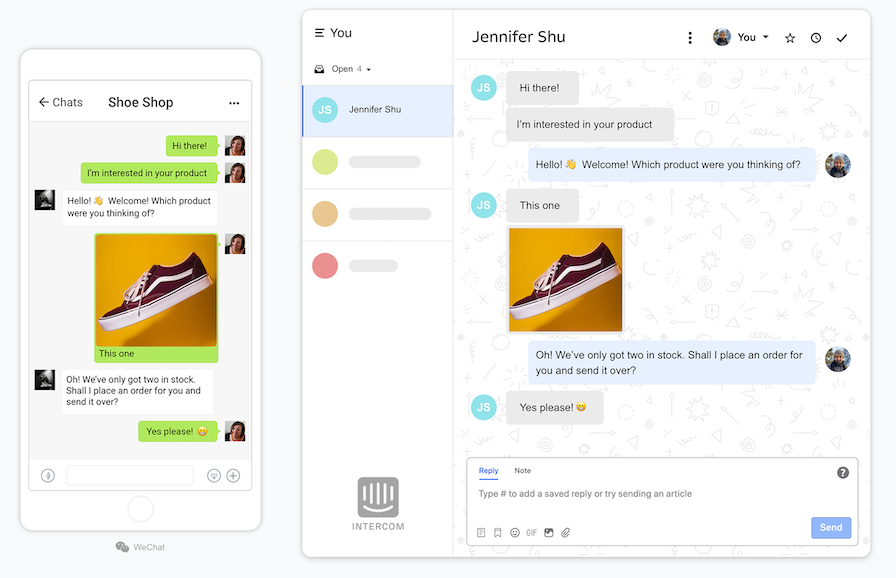Insert a GIF using the GIF icon

(531, 532)
